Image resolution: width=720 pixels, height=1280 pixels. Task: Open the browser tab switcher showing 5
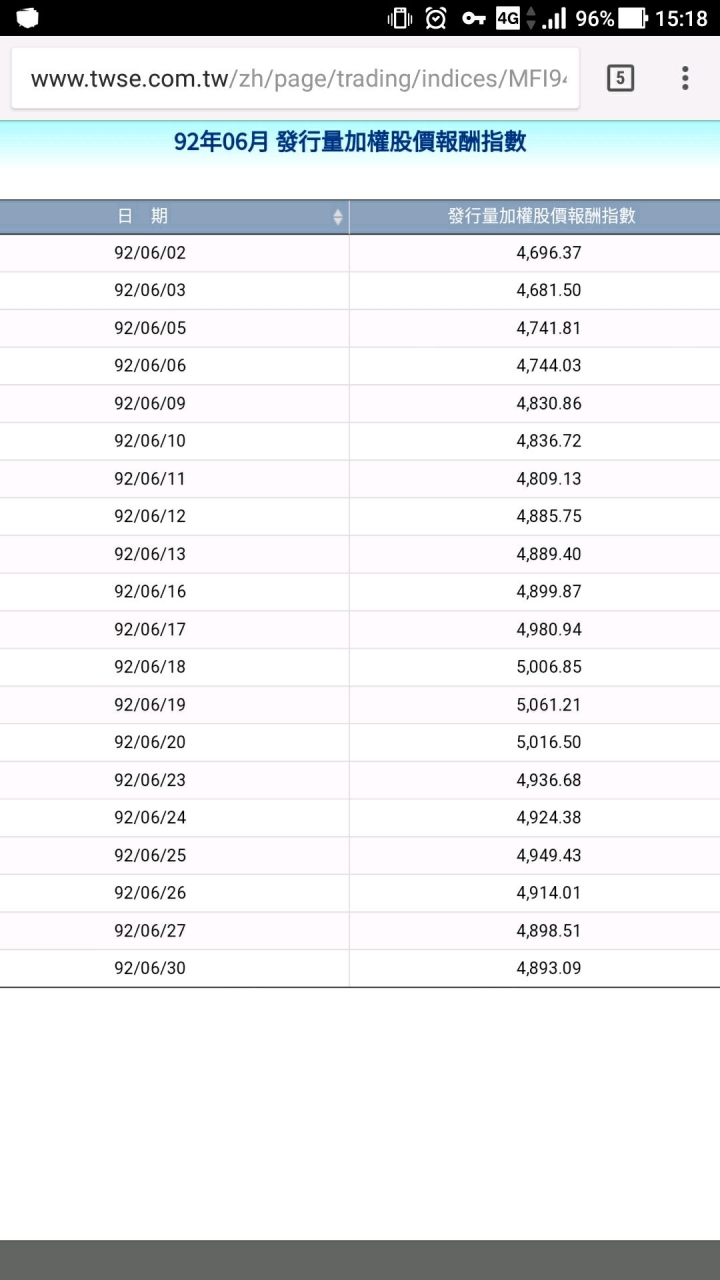(620, 78)
